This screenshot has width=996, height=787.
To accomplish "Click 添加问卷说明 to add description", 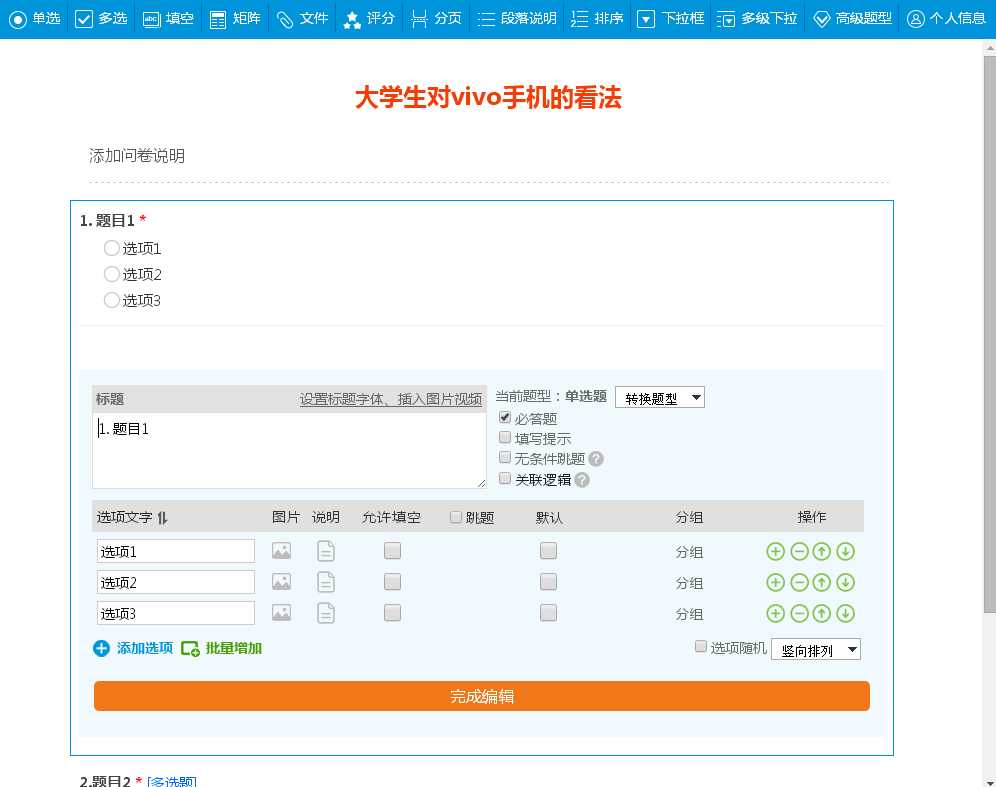I will pos(137,156).
